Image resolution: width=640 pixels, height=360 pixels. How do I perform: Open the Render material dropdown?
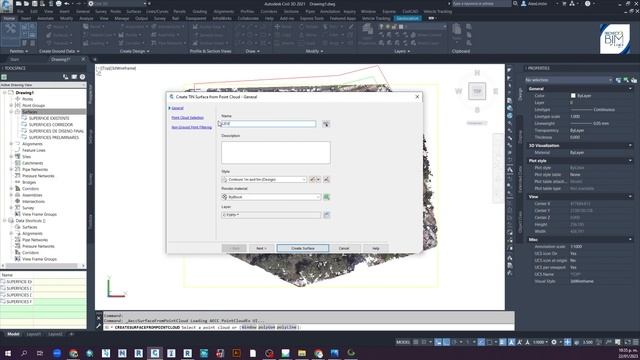coord(271,197)
